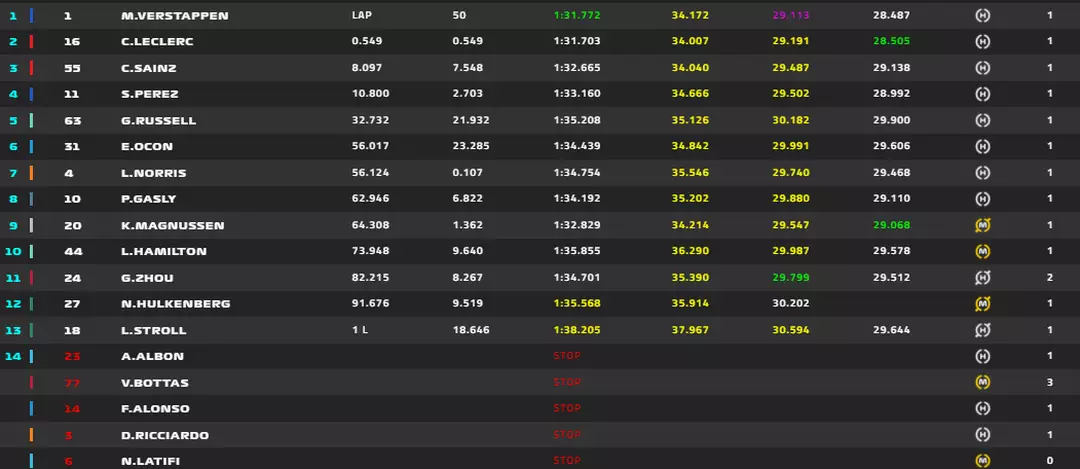Click Zhou's hard tyre icon
This screenshot has width=1080, height=469.
point(983,278)
